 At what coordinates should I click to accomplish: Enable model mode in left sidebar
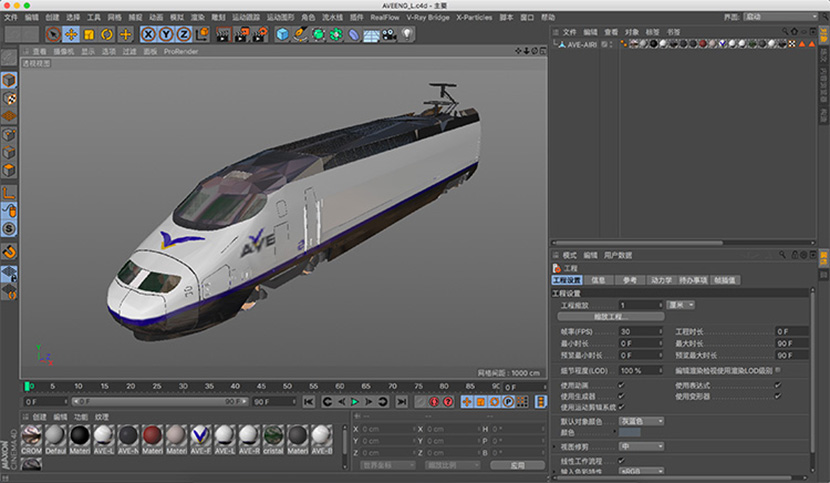(9, 80)
